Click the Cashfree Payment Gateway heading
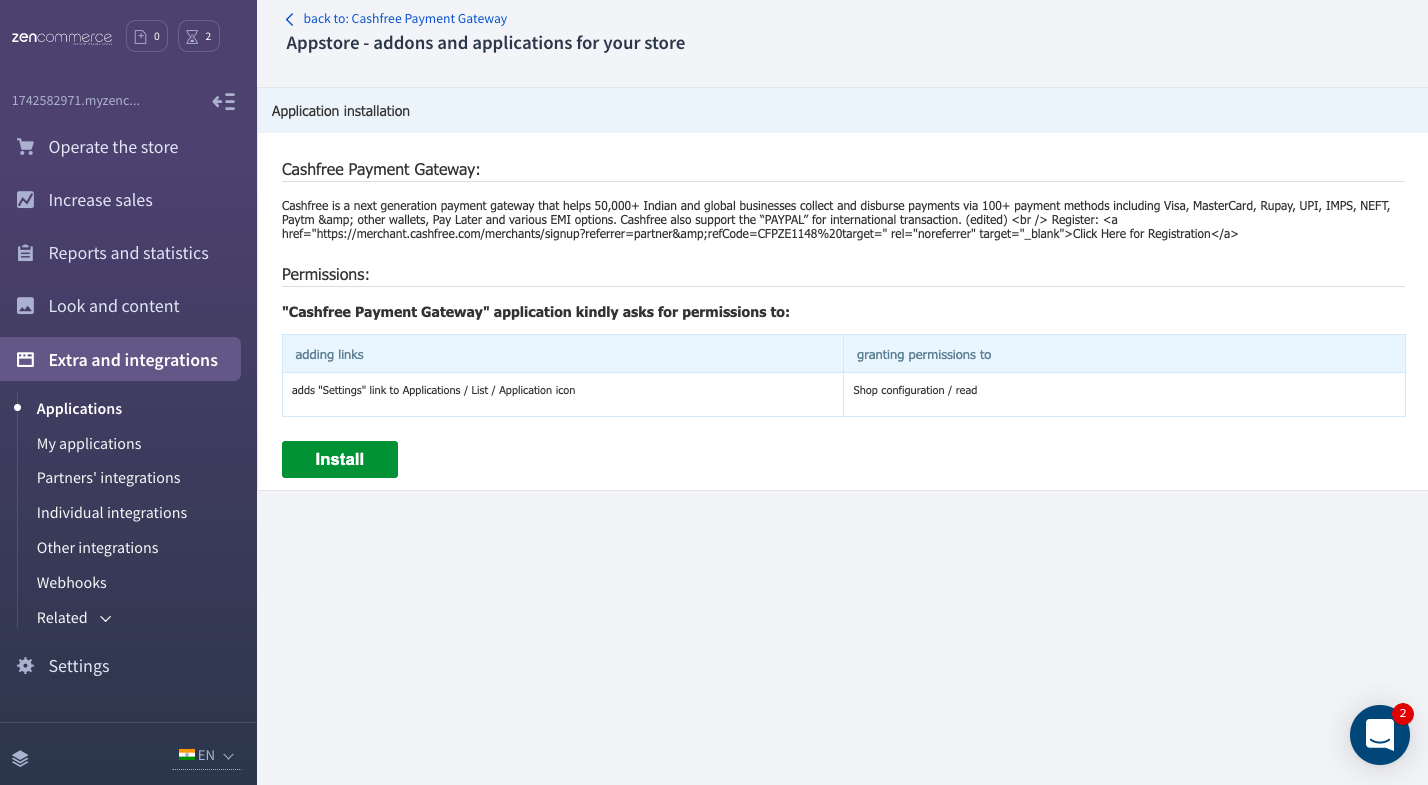 (x=381, y=170)
